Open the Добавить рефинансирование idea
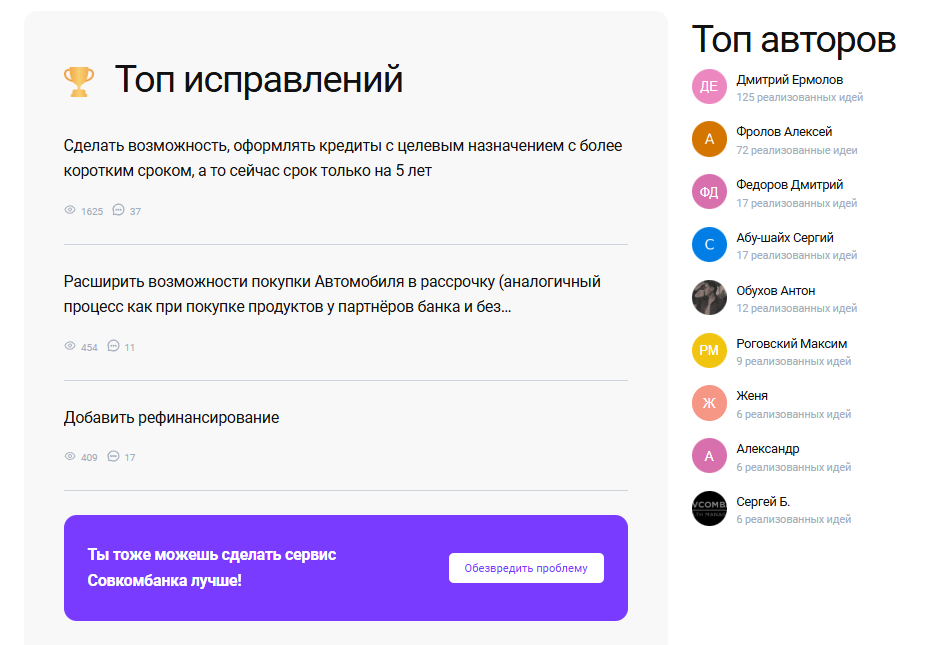Screen dimensions: 939x645 click(x=171, y=417)
